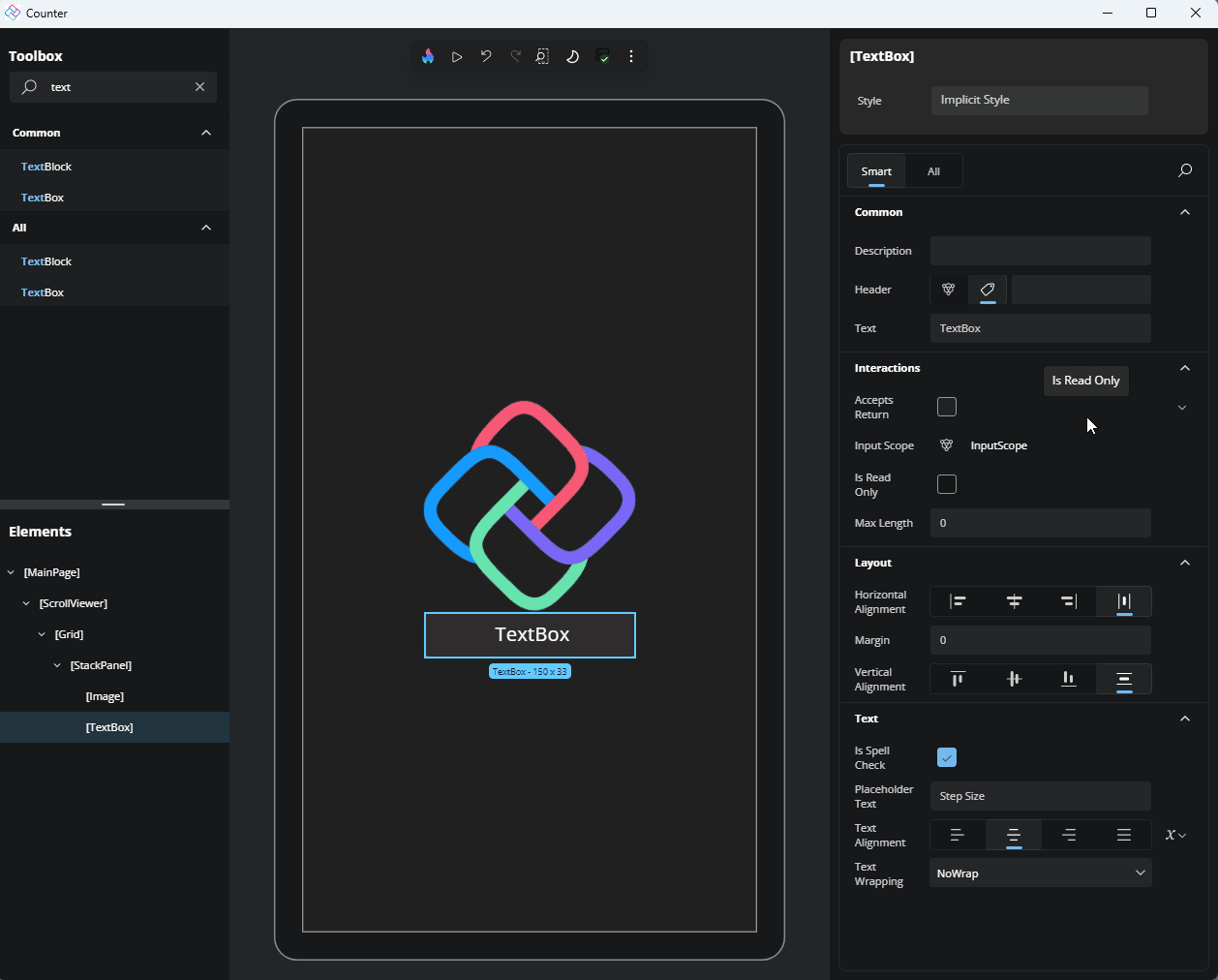The height and width of the screenshot is (980, 1218).
Task: Clear the toolbox search text
Action: (x=199, y=87)
